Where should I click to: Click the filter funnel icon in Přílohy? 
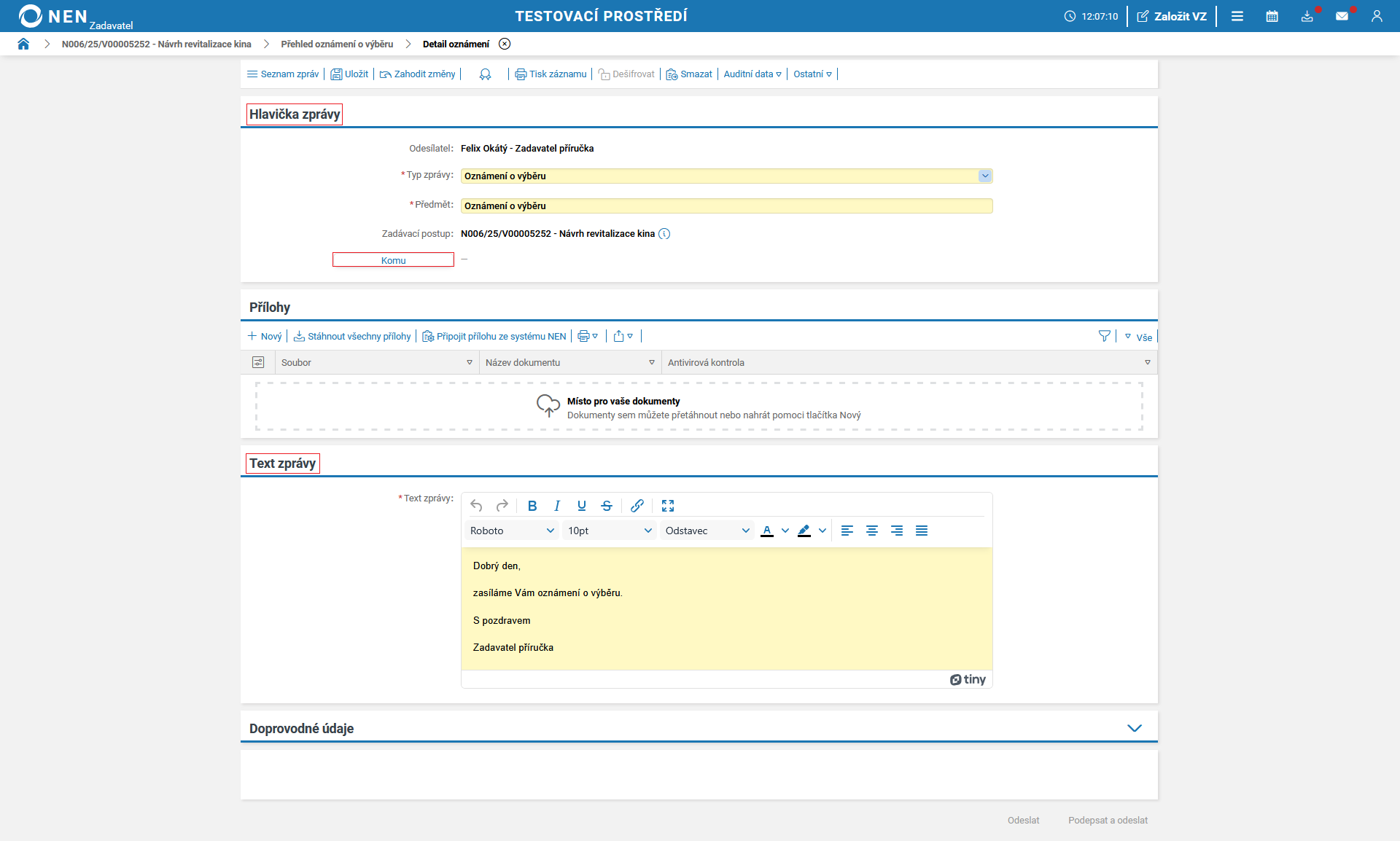pos(1104,336)
